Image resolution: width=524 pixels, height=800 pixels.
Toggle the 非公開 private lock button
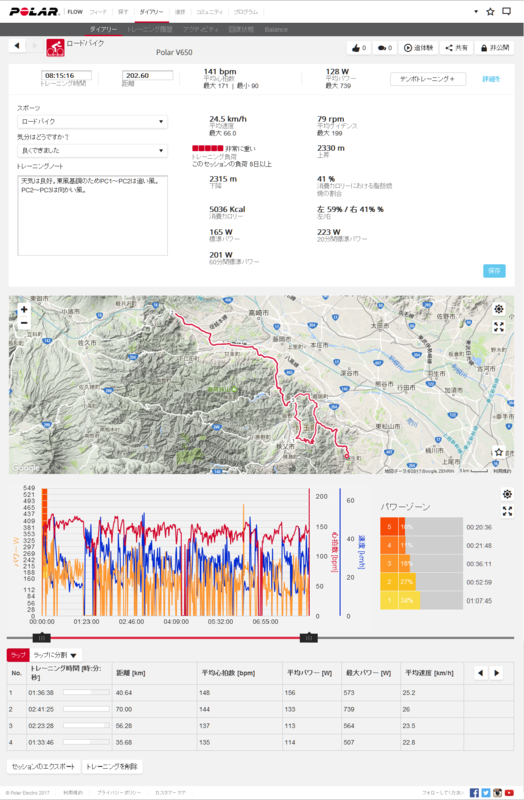(x=495, y=48)
